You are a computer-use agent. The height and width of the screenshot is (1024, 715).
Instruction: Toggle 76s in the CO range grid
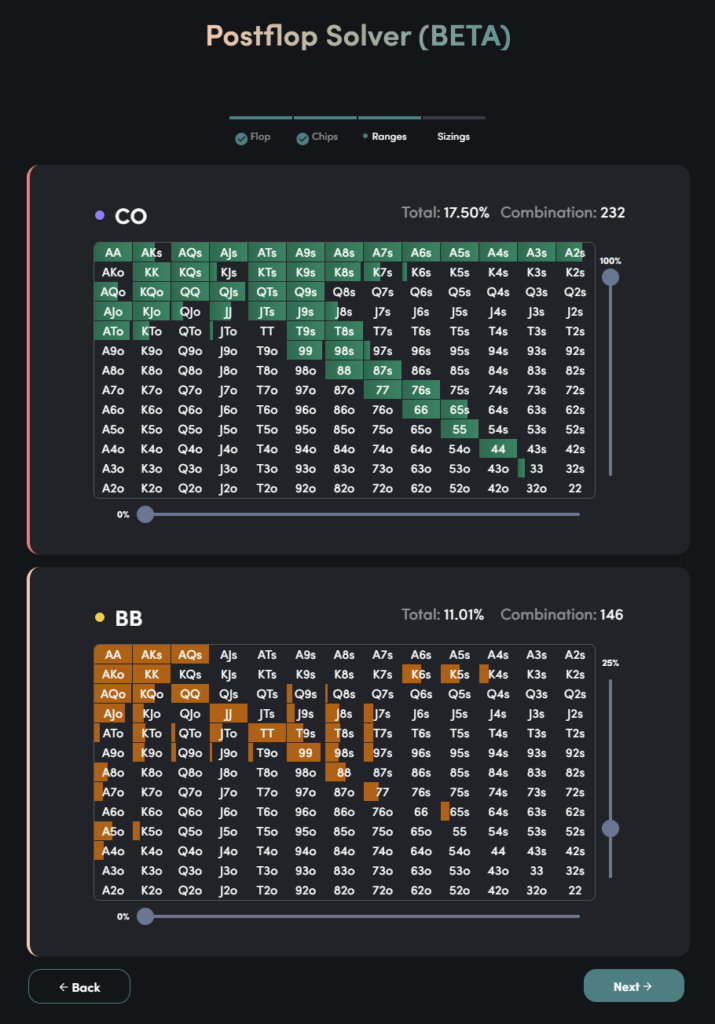pos(421,390)
